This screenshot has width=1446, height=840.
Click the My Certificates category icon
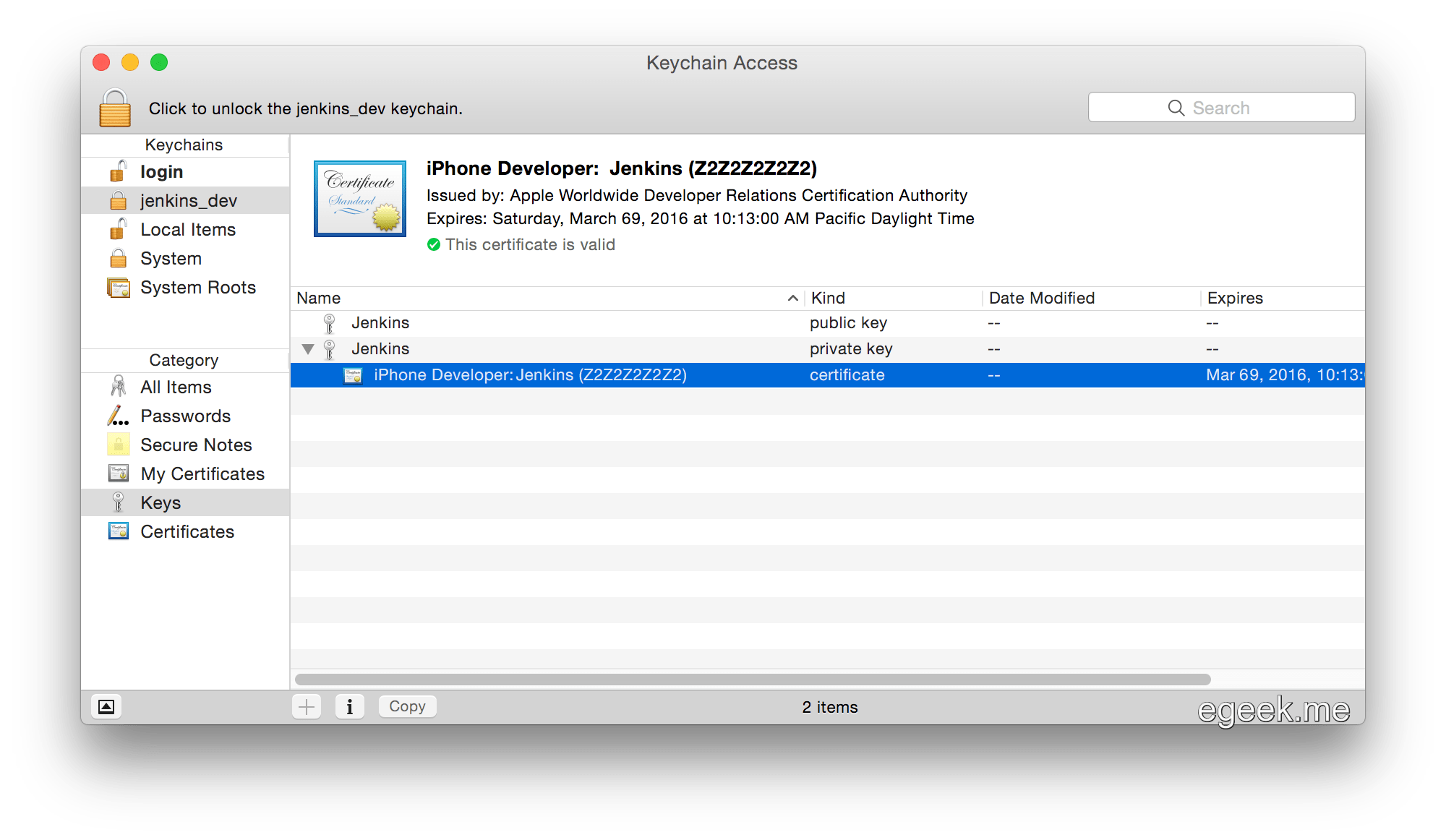(118, 473)
